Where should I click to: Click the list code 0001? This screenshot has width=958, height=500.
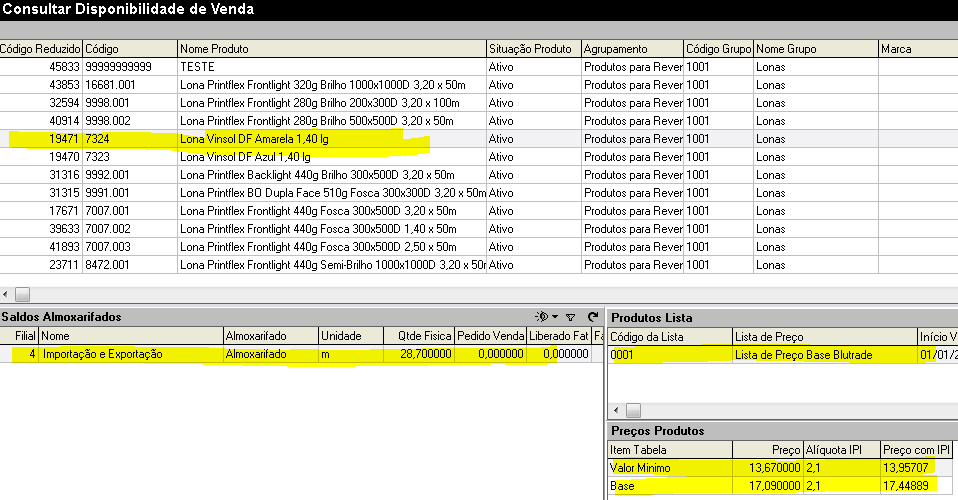(622, 355)
